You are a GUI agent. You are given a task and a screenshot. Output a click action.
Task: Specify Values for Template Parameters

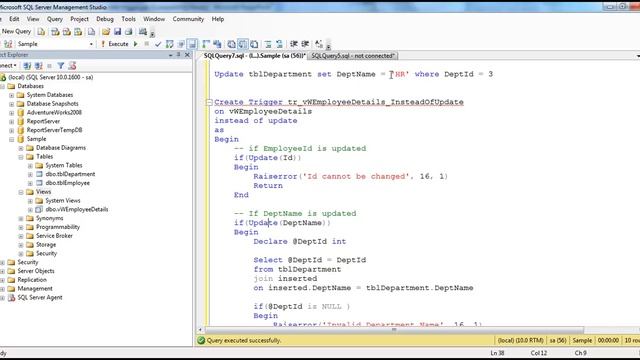[x=319, y=44]
